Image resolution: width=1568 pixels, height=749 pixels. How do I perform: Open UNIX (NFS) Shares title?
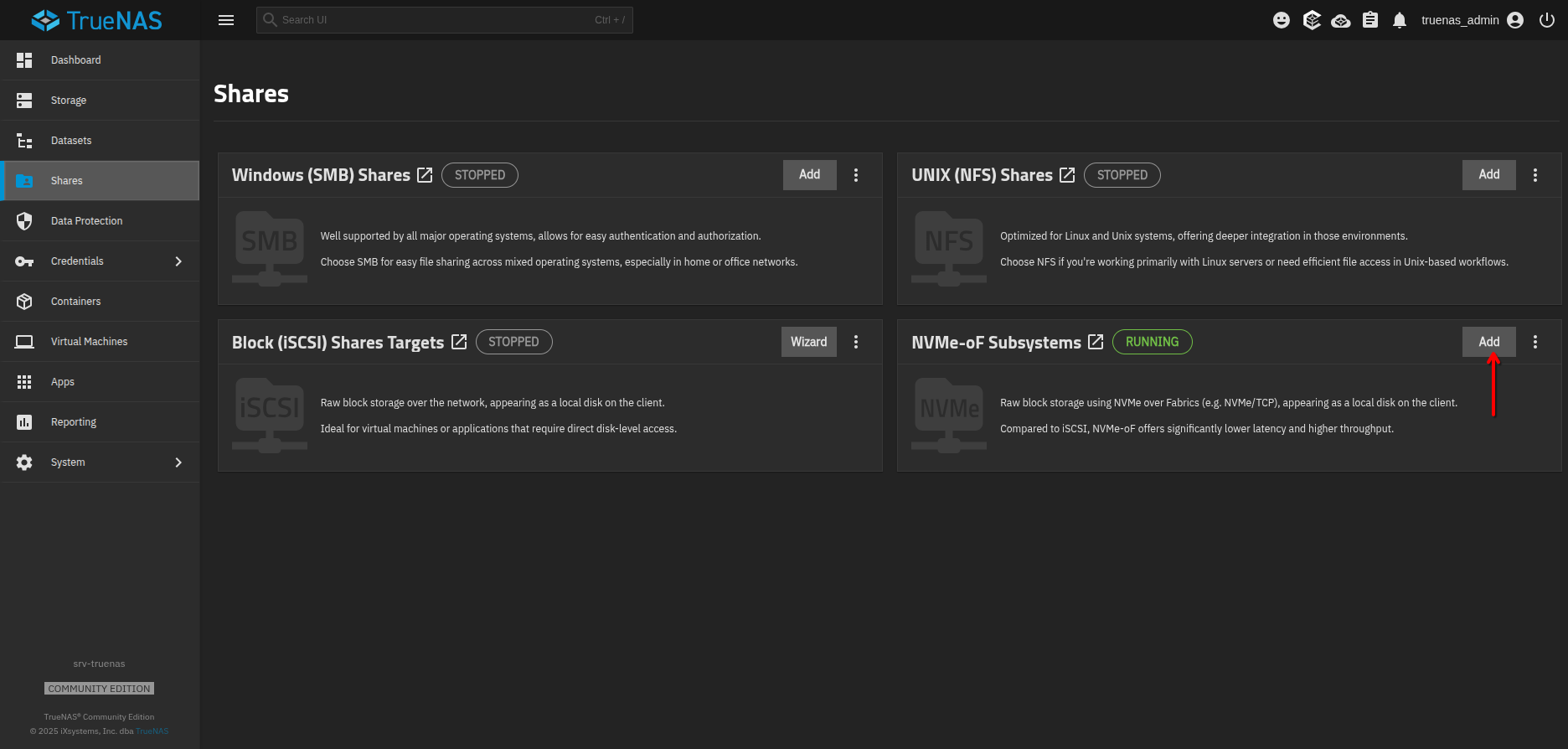[x=982, y=175]
